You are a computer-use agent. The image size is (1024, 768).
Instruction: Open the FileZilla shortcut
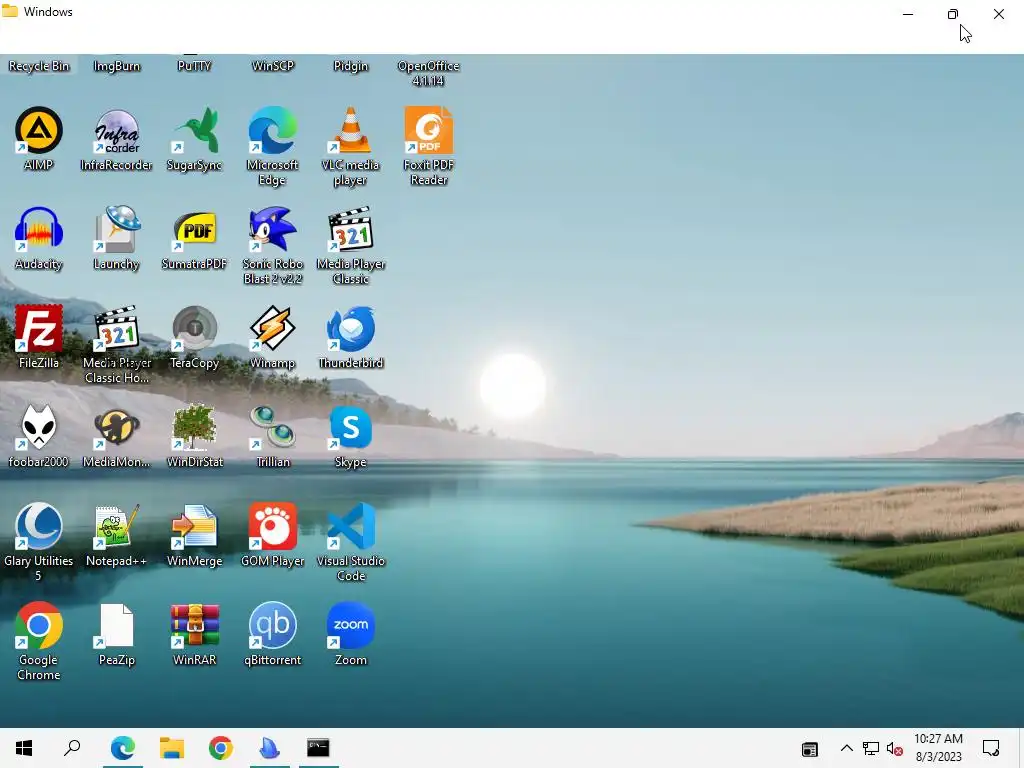(39, 337)
